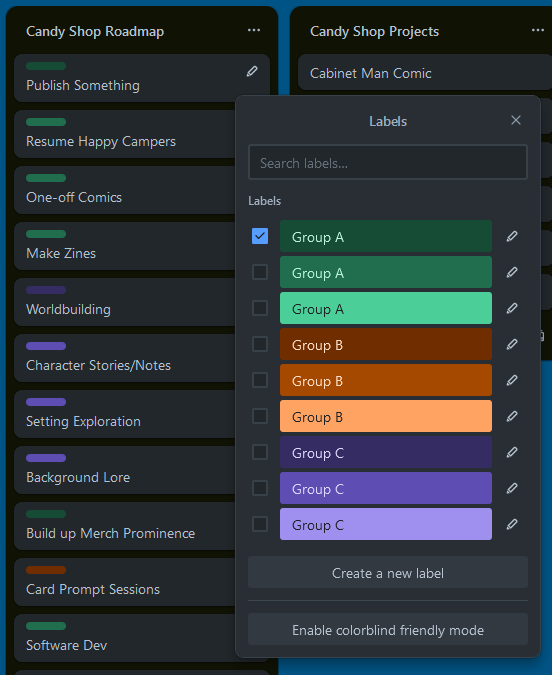
Task: Click the Search labels field
Action: coord(388,162)
